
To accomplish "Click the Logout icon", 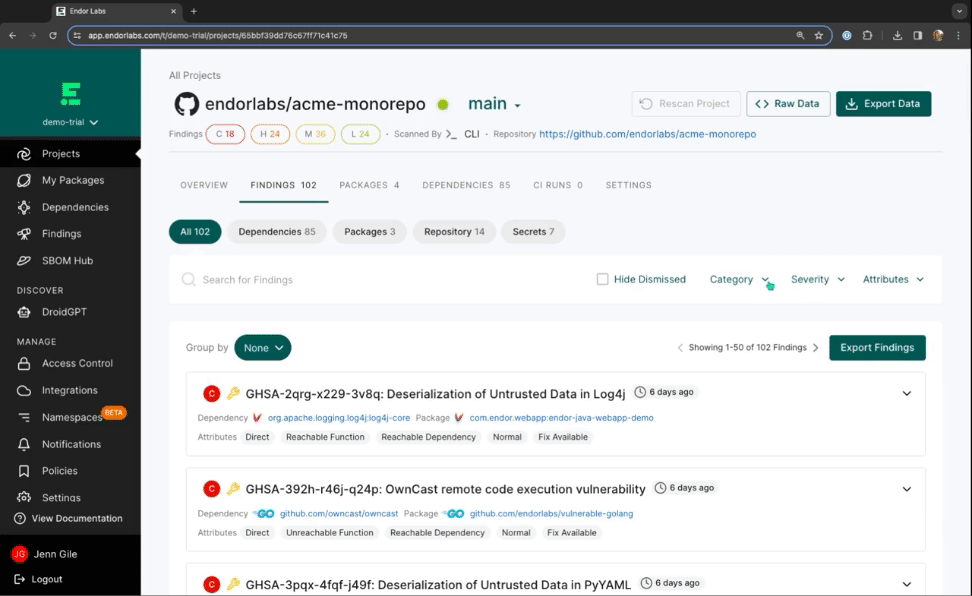I will click(x=20, y=579).
